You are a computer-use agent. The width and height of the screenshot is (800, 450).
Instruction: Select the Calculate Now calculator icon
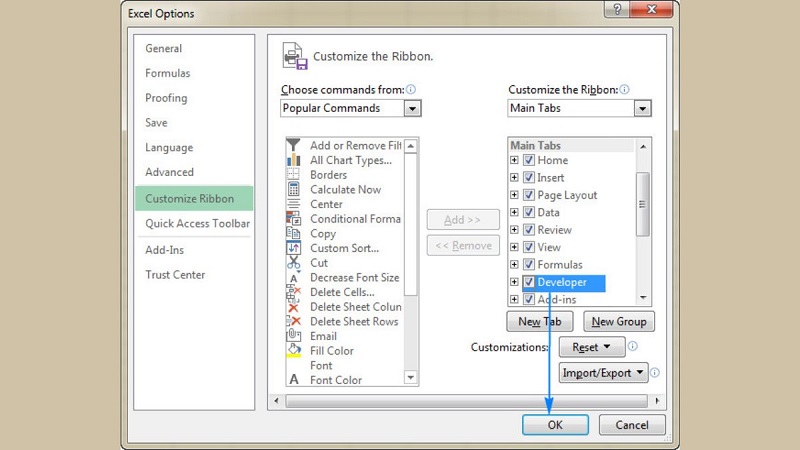294,189
